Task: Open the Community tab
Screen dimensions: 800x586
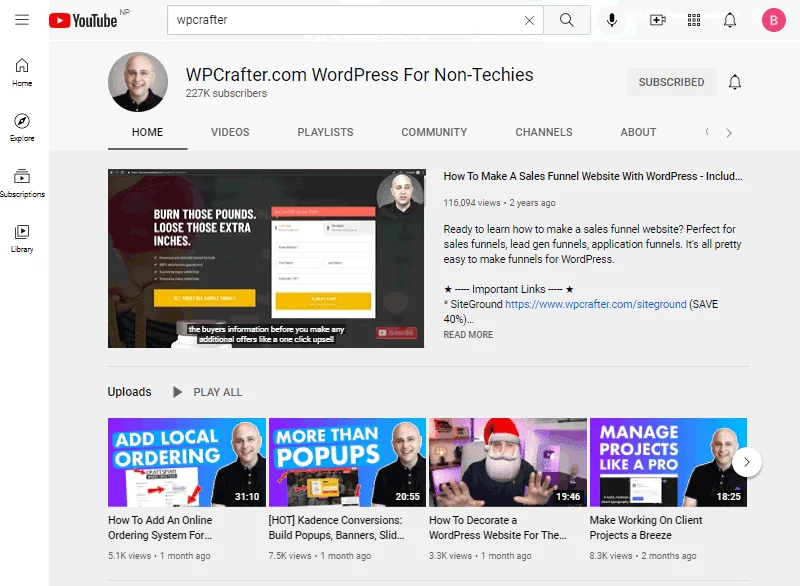Action: click(434, 132)
